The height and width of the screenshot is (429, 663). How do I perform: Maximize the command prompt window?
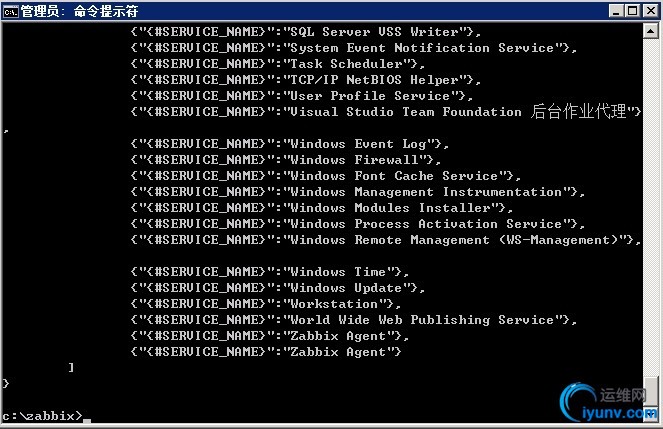[x=633, y=11]
